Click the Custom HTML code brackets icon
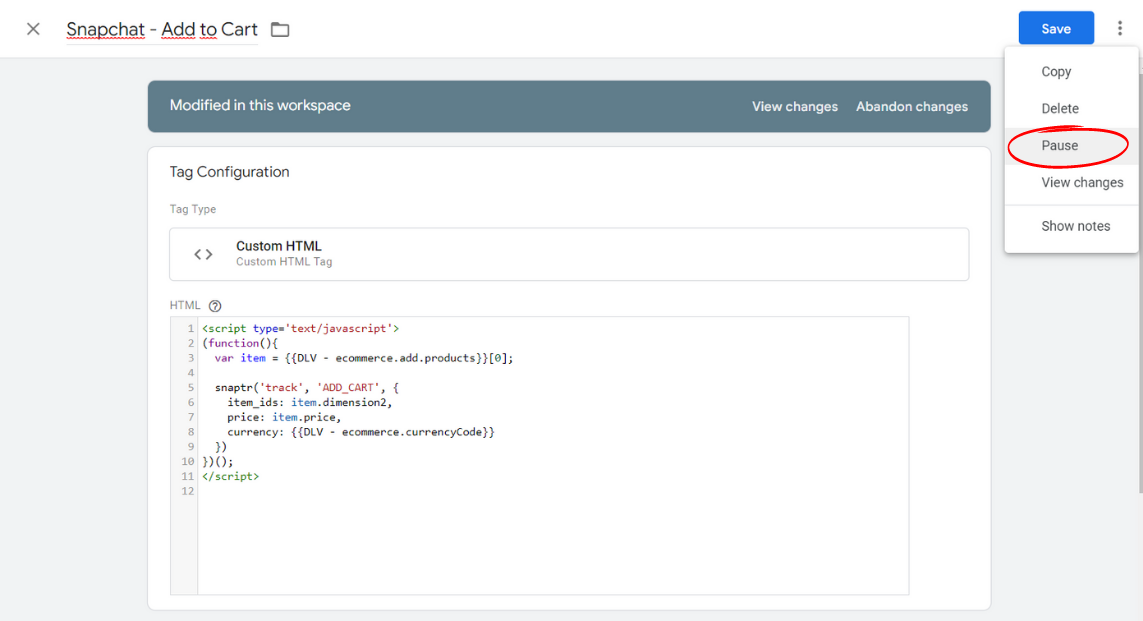 point(203,254)
